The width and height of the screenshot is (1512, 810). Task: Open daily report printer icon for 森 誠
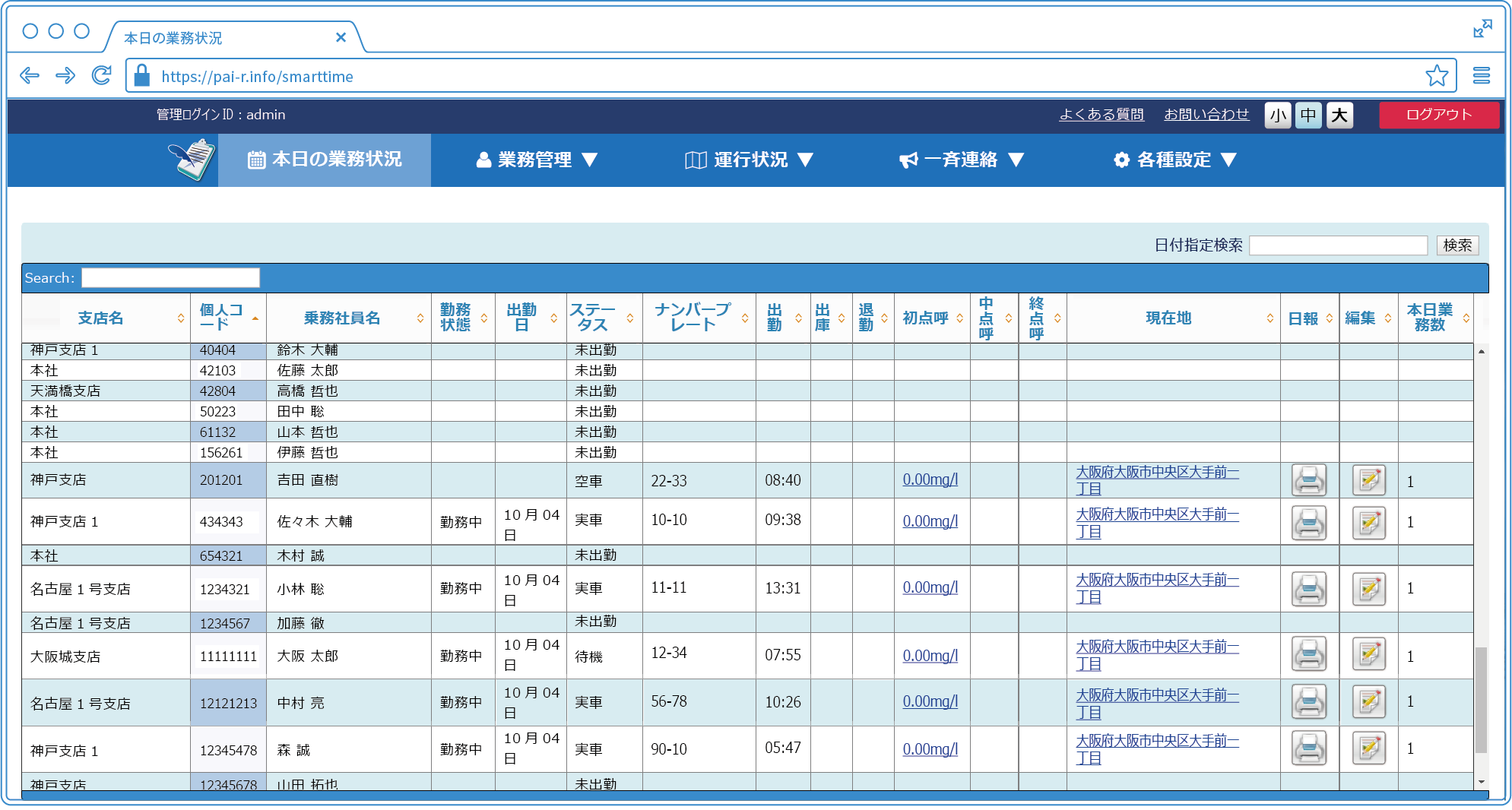[x=1309, y=748]
